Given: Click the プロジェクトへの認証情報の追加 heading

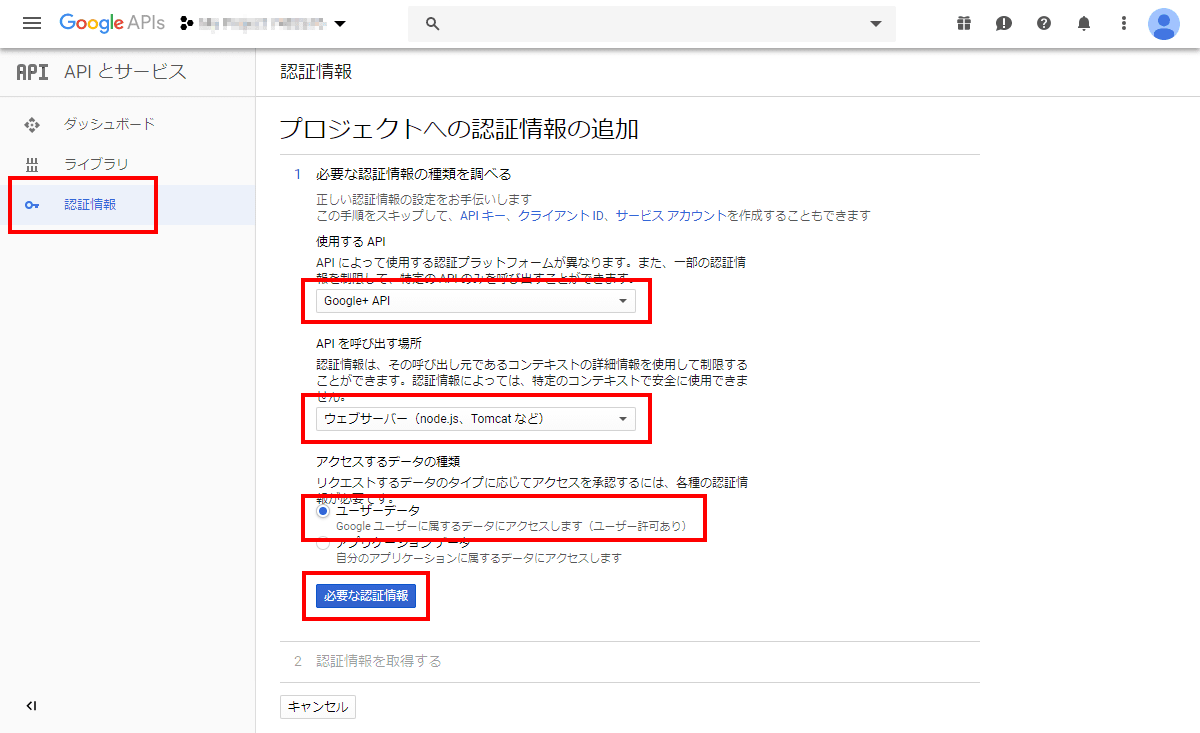Looking at the screenshot, I should pyautogui.click(x=459, y=129).
